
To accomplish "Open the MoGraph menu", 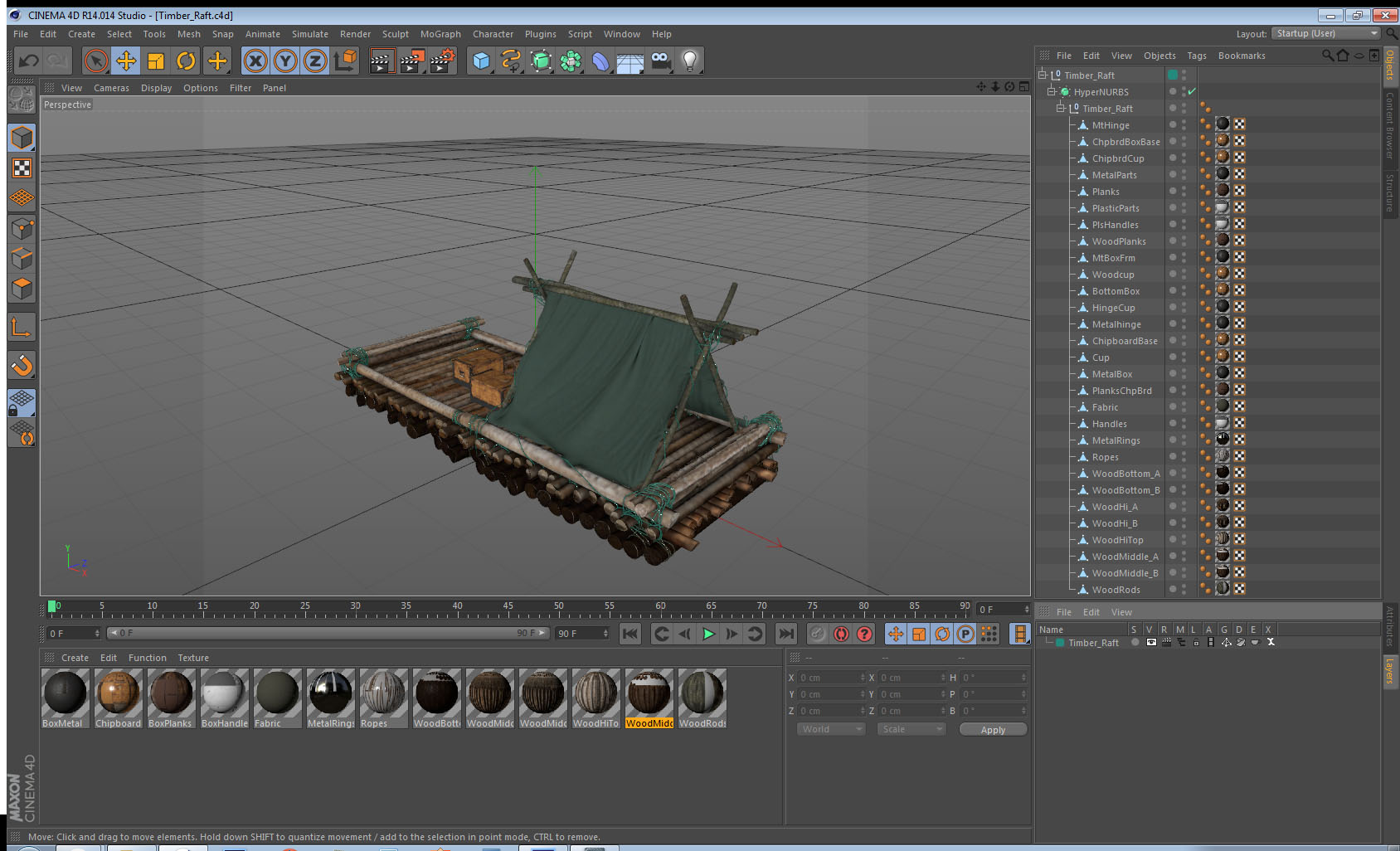I will pos(440,34).
